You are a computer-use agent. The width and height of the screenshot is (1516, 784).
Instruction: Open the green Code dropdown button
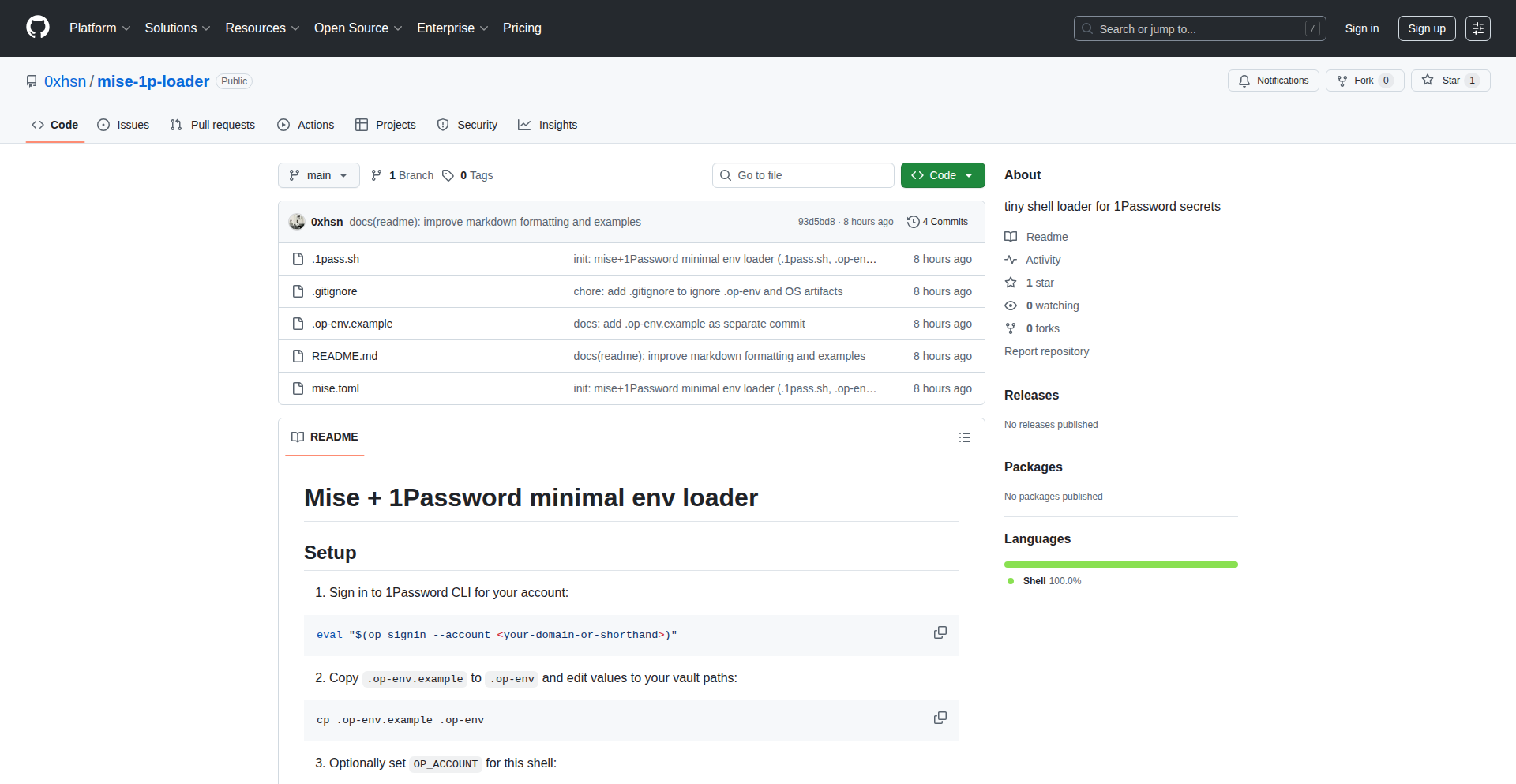click(x=943, y=175)
